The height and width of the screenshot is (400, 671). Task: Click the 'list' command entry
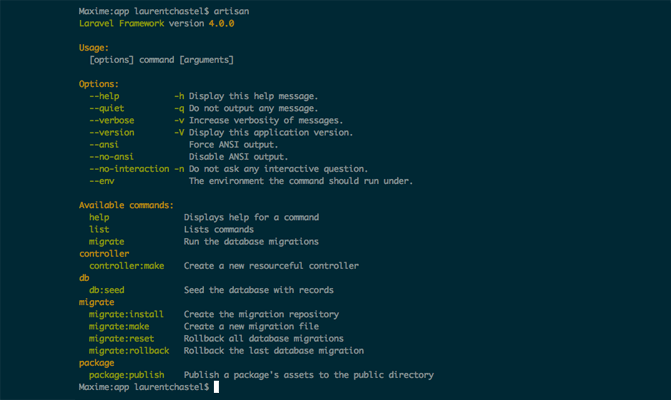[99, 229]
